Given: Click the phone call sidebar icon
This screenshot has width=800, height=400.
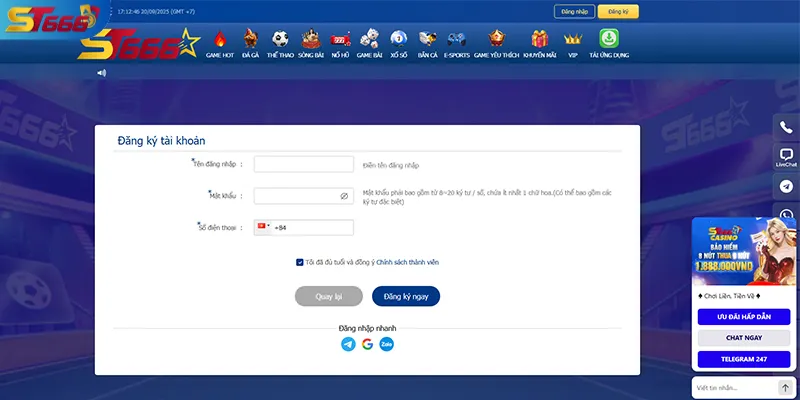Looking at the screenshot, I should (x=786, y=127).
